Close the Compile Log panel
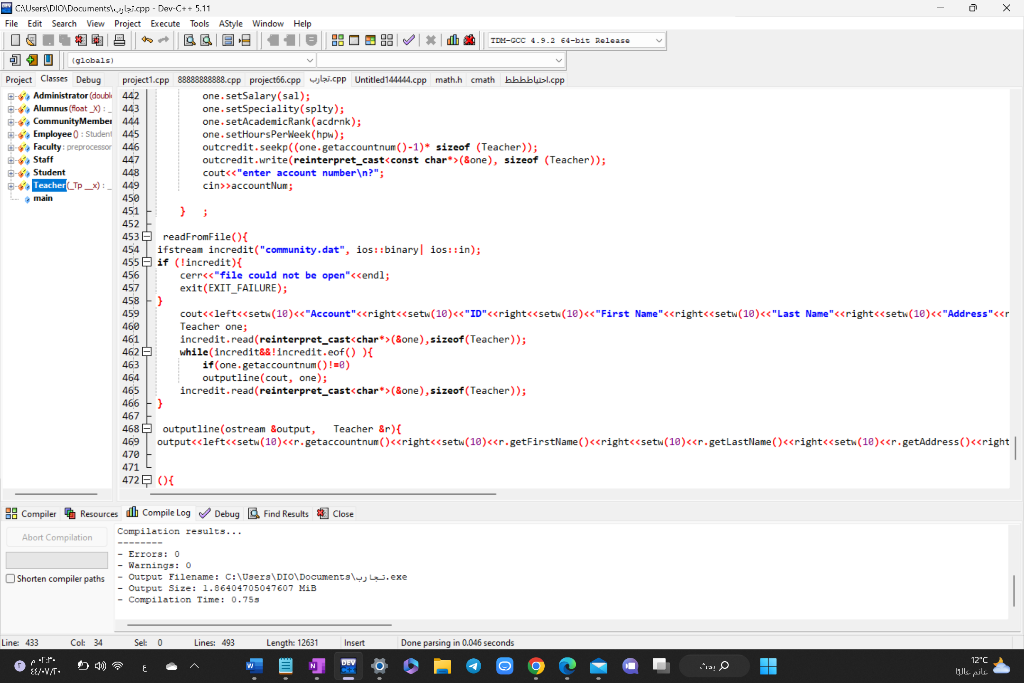1024x683 pixels. [335, 513]
